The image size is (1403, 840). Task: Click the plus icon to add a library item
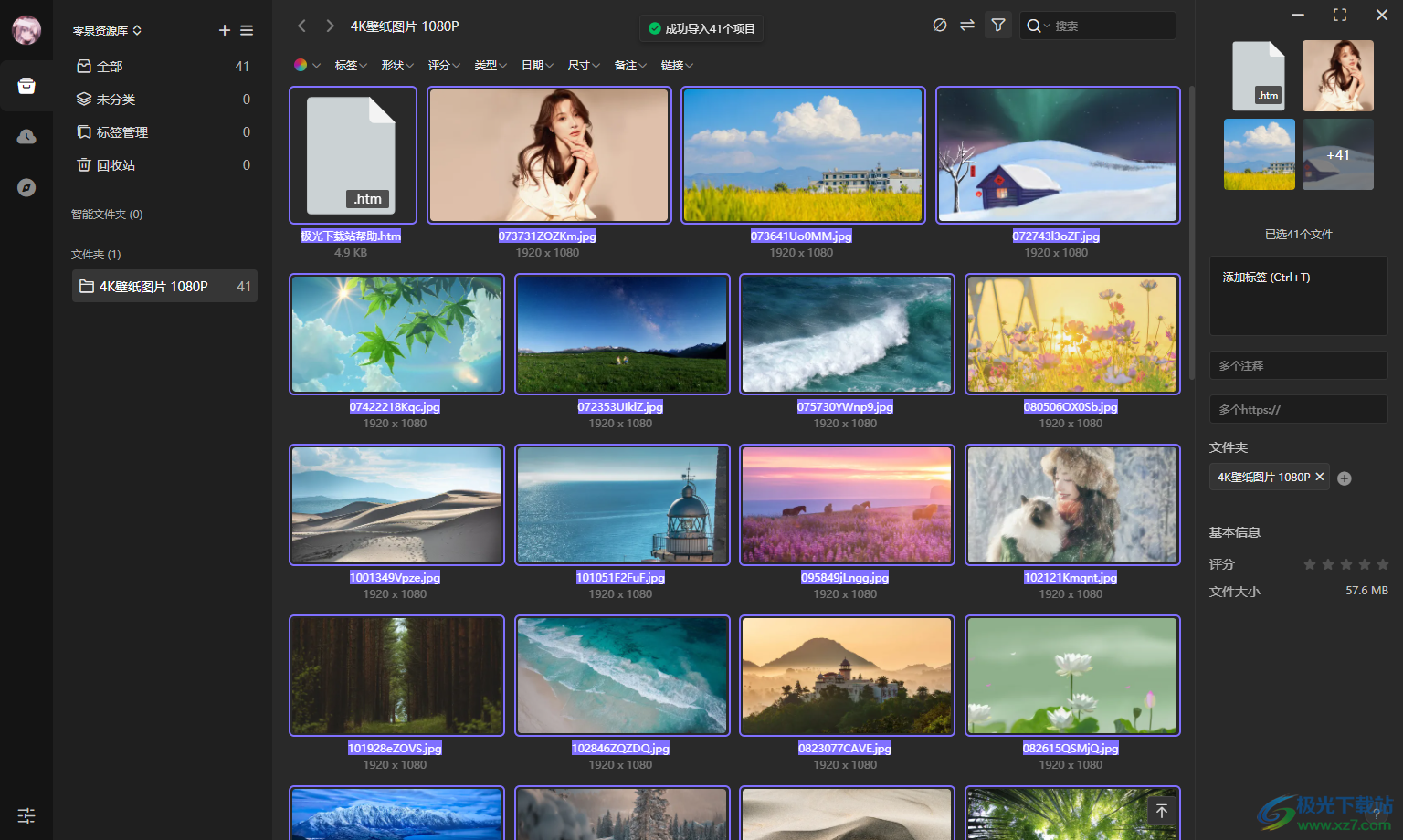click(x=225, y=30)
